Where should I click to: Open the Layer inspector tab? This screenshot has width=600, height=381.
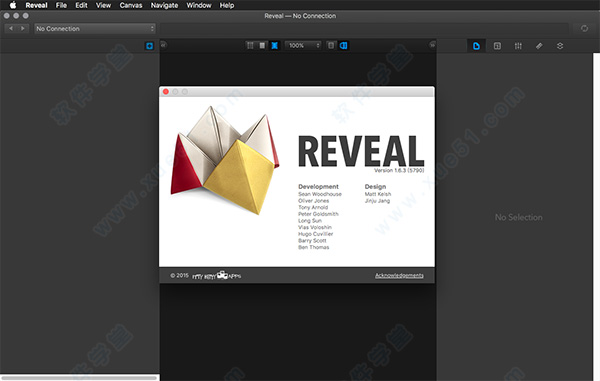560,46
